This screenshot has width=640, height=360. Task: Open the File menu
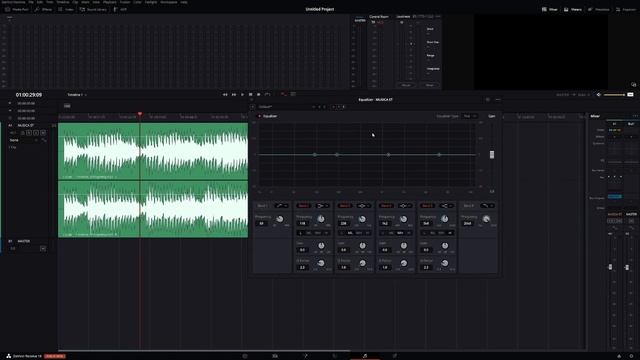[31, 2]
